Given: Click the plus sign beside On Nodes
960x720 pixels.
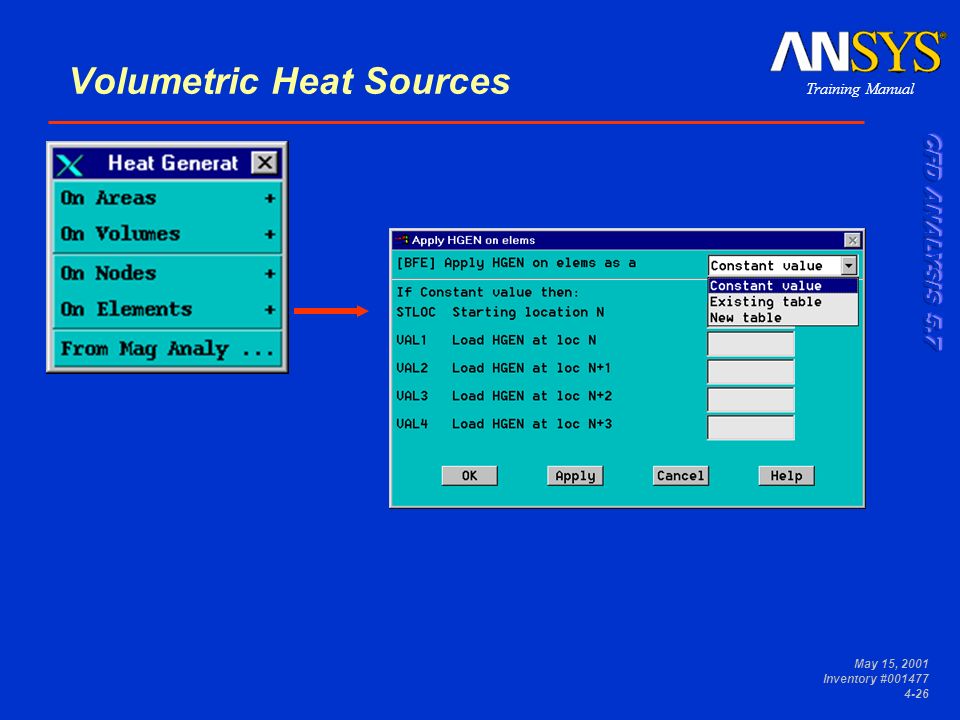Looking at the screenshot, I should 269,274.
